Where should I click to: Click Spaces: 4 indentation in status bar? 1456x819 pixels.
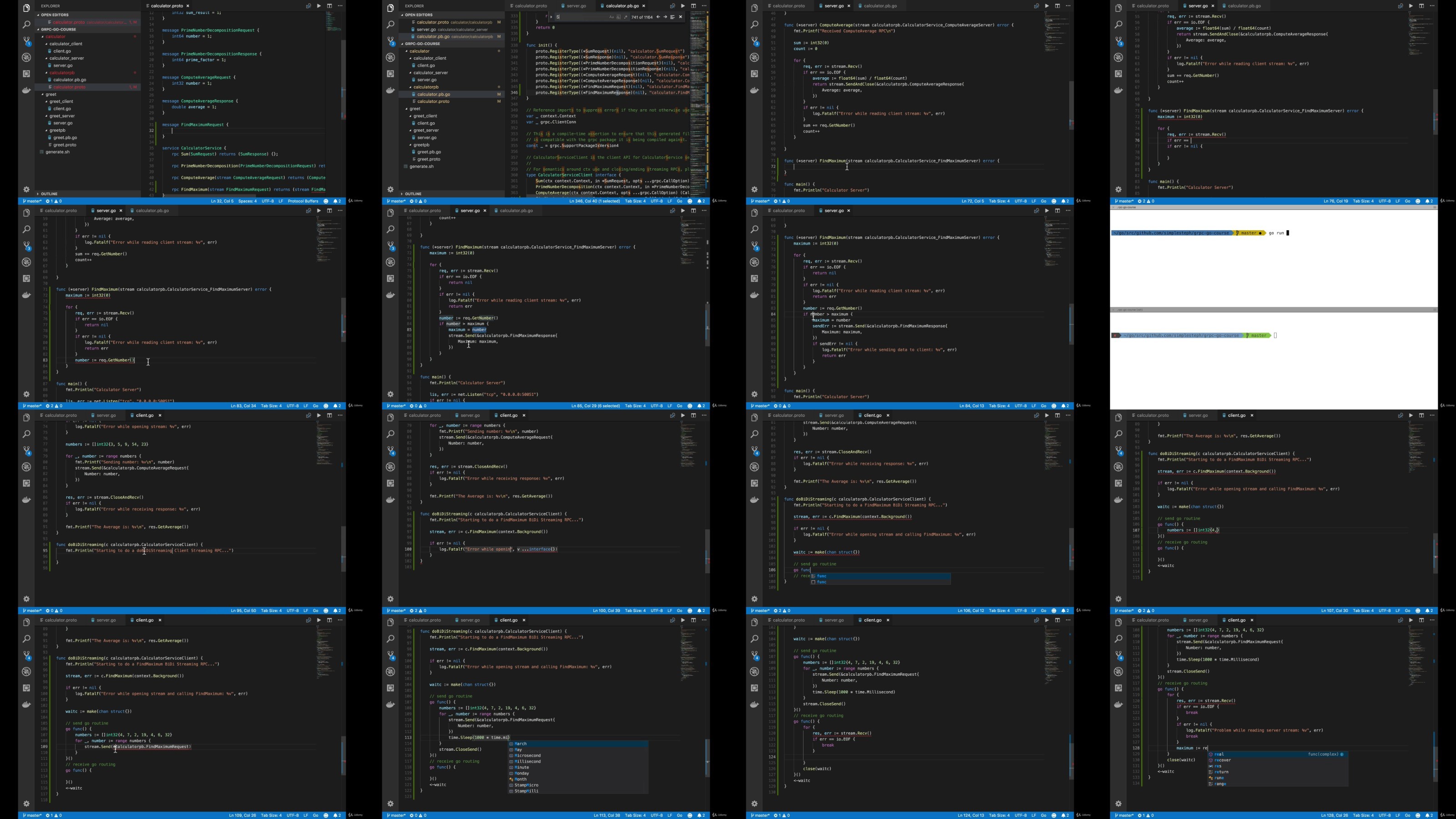(247, 201)
